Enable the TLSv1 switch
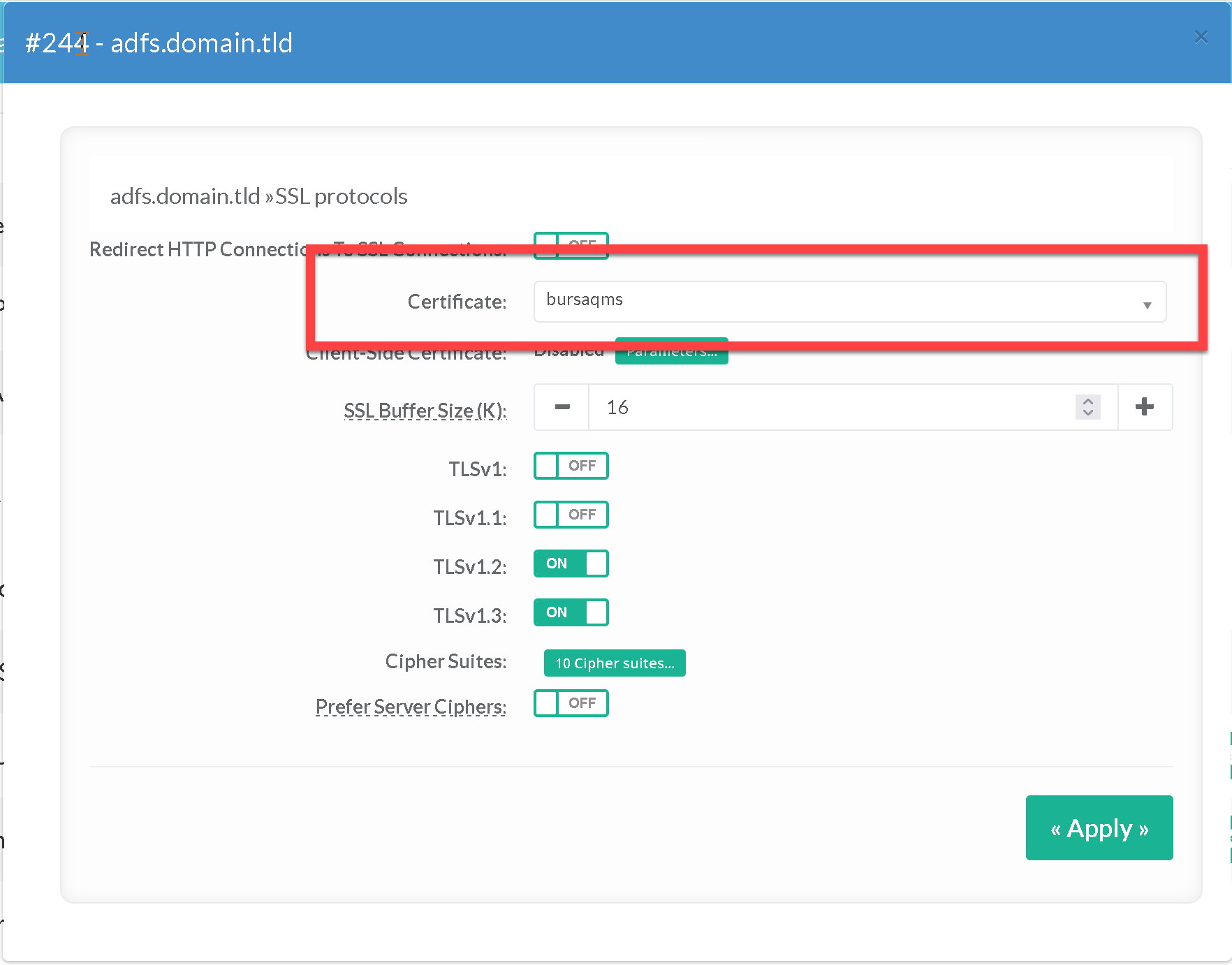This screenshot has width=1232, height=965. coord(571,466)
